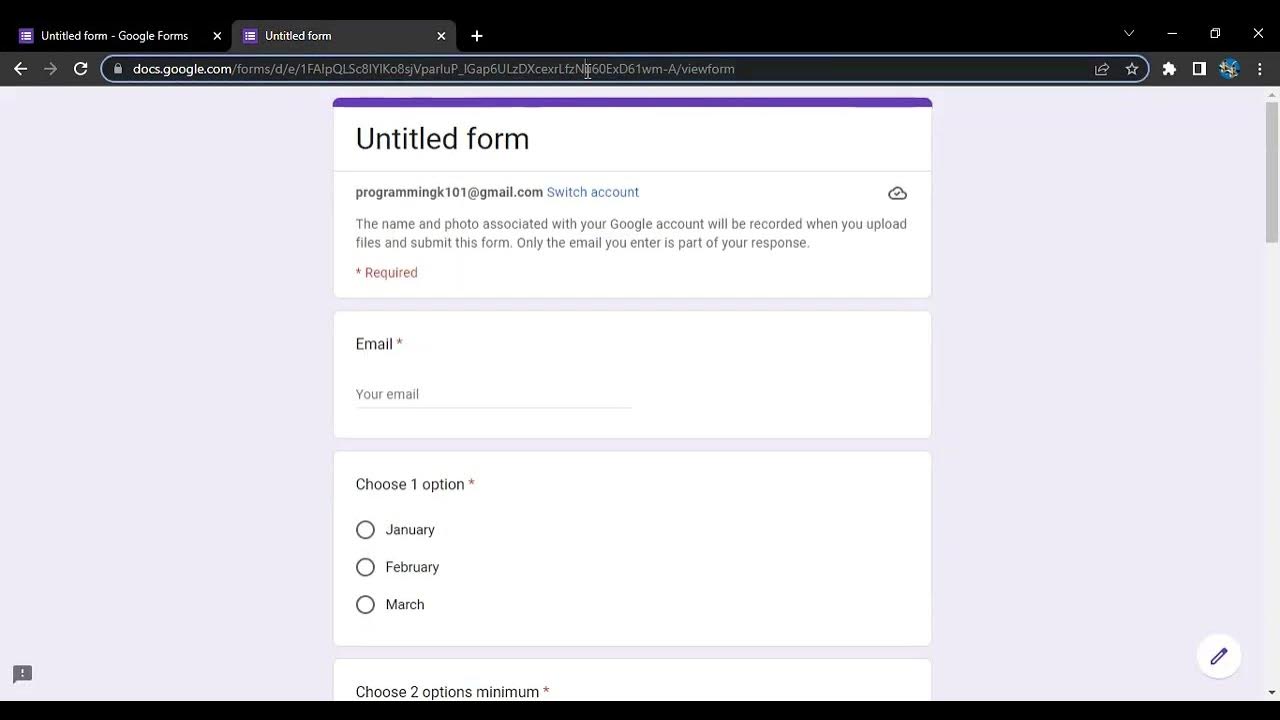Open the Chrome profile avatar

coord(1229,69)
